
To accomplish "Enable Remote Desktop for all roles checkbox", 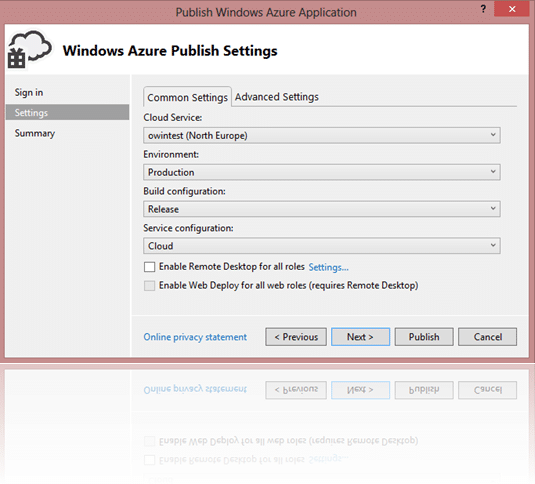I will (x=149, y=267).
